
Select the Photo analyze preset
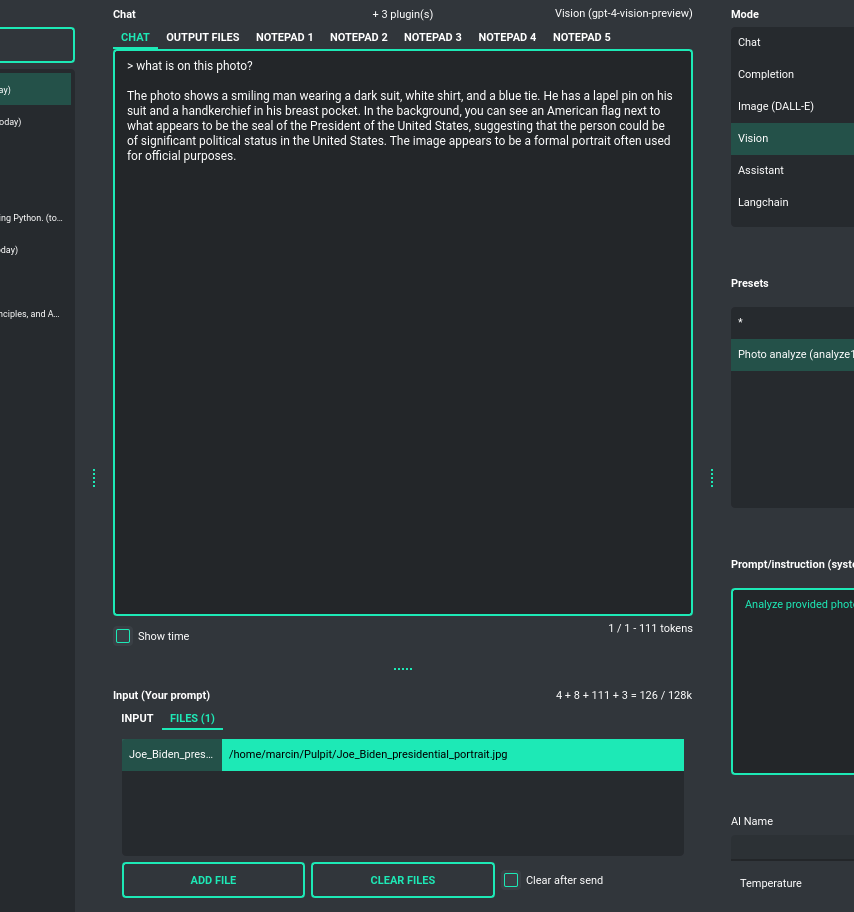click(x=792, y=354)
